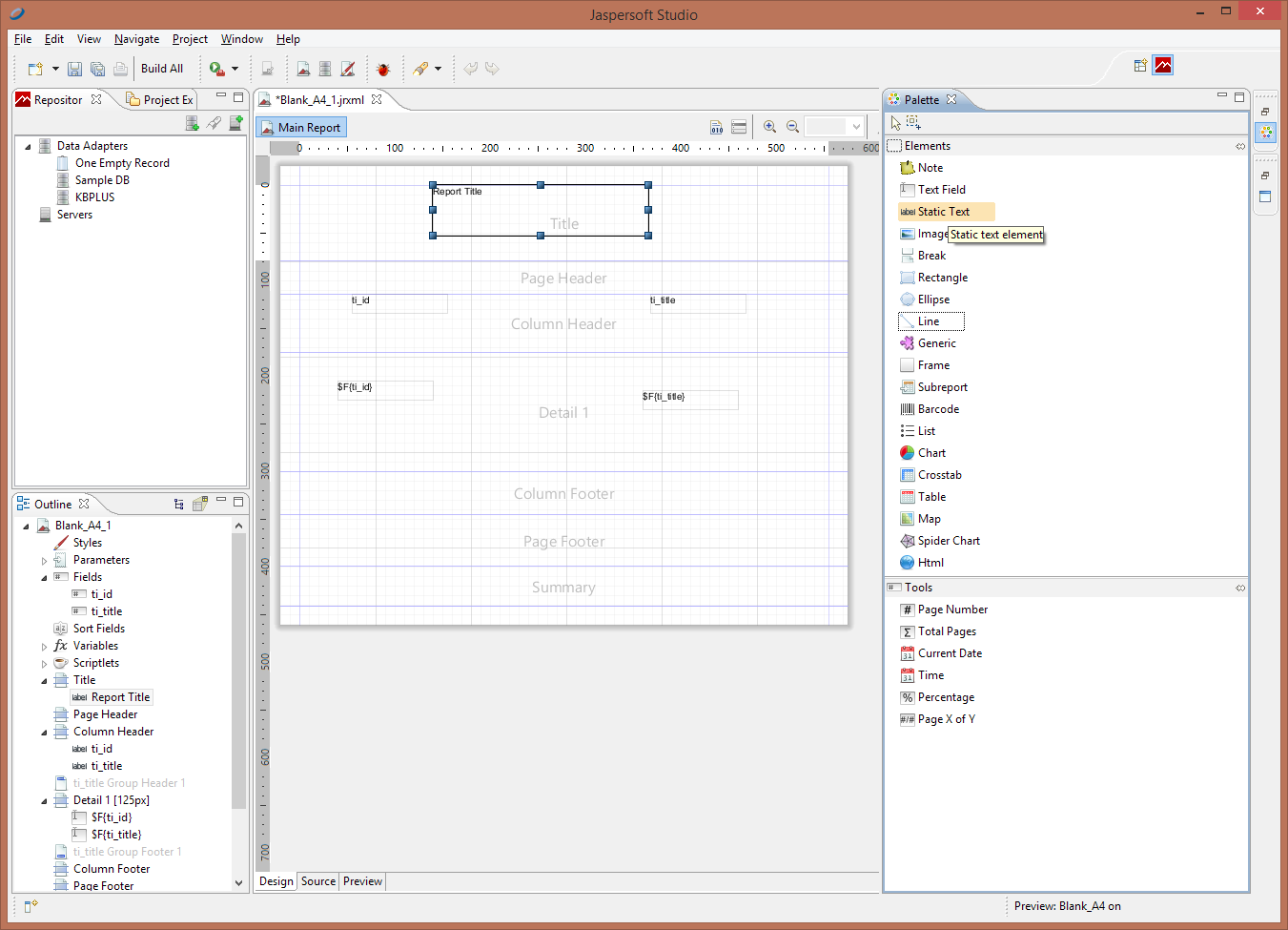Open the Run button dropdown arrow
This screenshot has height=930, width=1288.
pos(235,69)
